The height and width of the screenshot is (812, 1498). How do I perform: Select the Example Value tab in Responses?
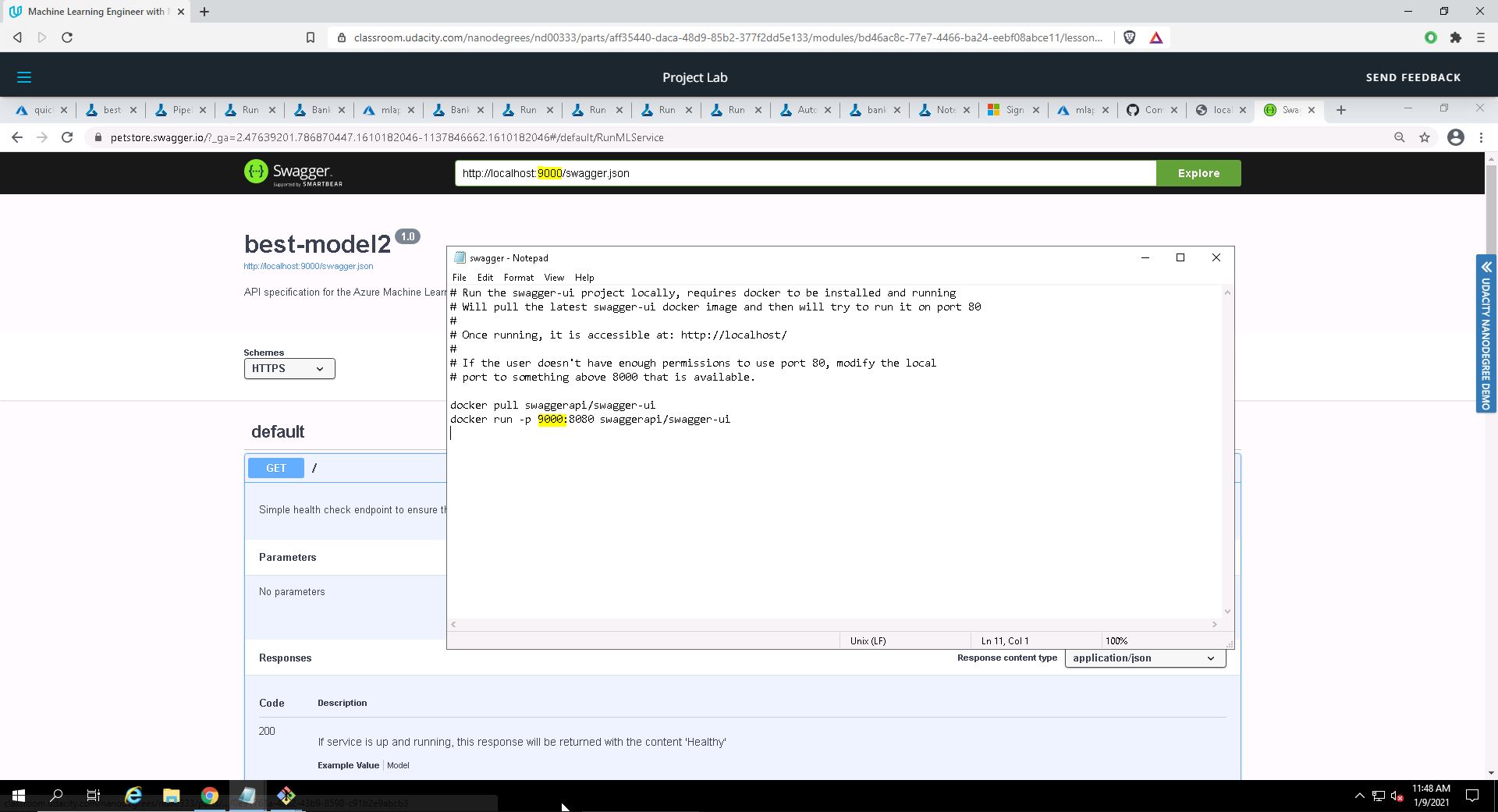click(348, 765)
